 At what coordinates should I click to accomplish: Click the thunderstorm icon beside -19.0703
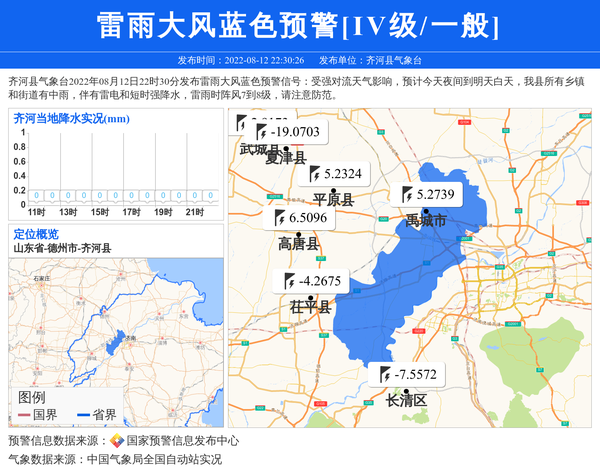pyautogui.click(x=262, y=132)
